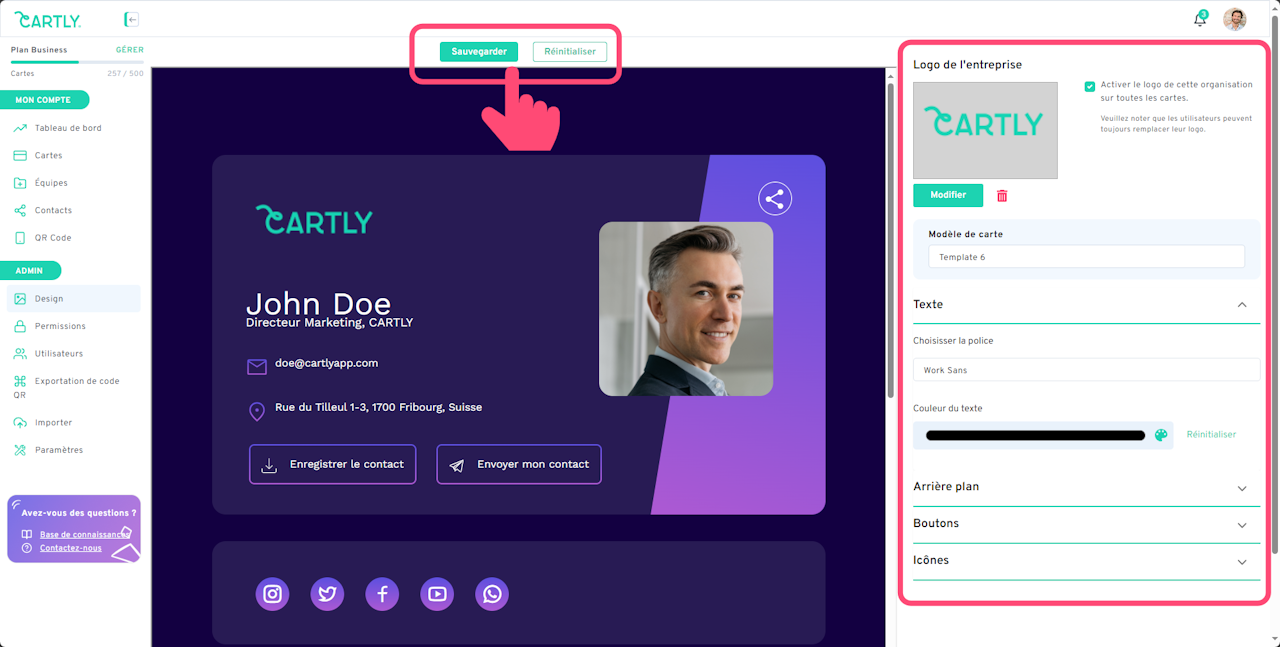Click the YouTube icon on the card
Viewport: 1280px width, 647px height.
click(x=437, y=594)
